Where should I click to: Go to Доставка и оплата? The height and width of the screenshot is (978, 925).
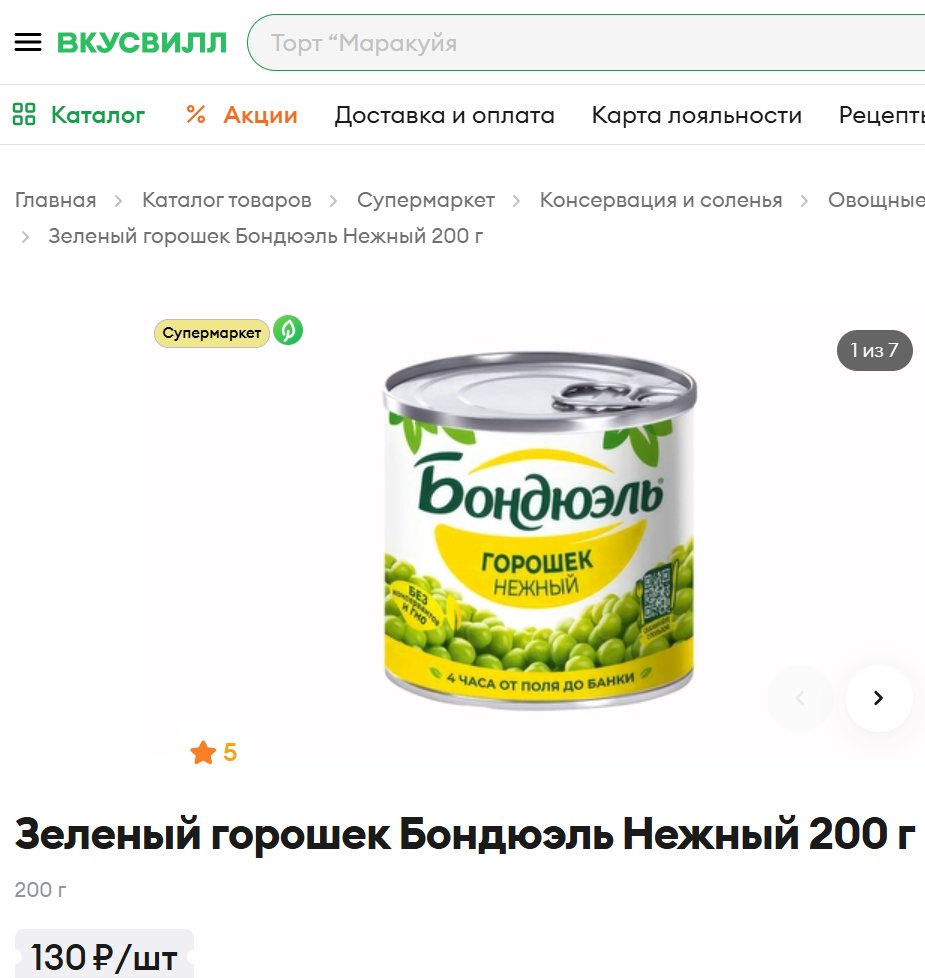coord(444,115)
